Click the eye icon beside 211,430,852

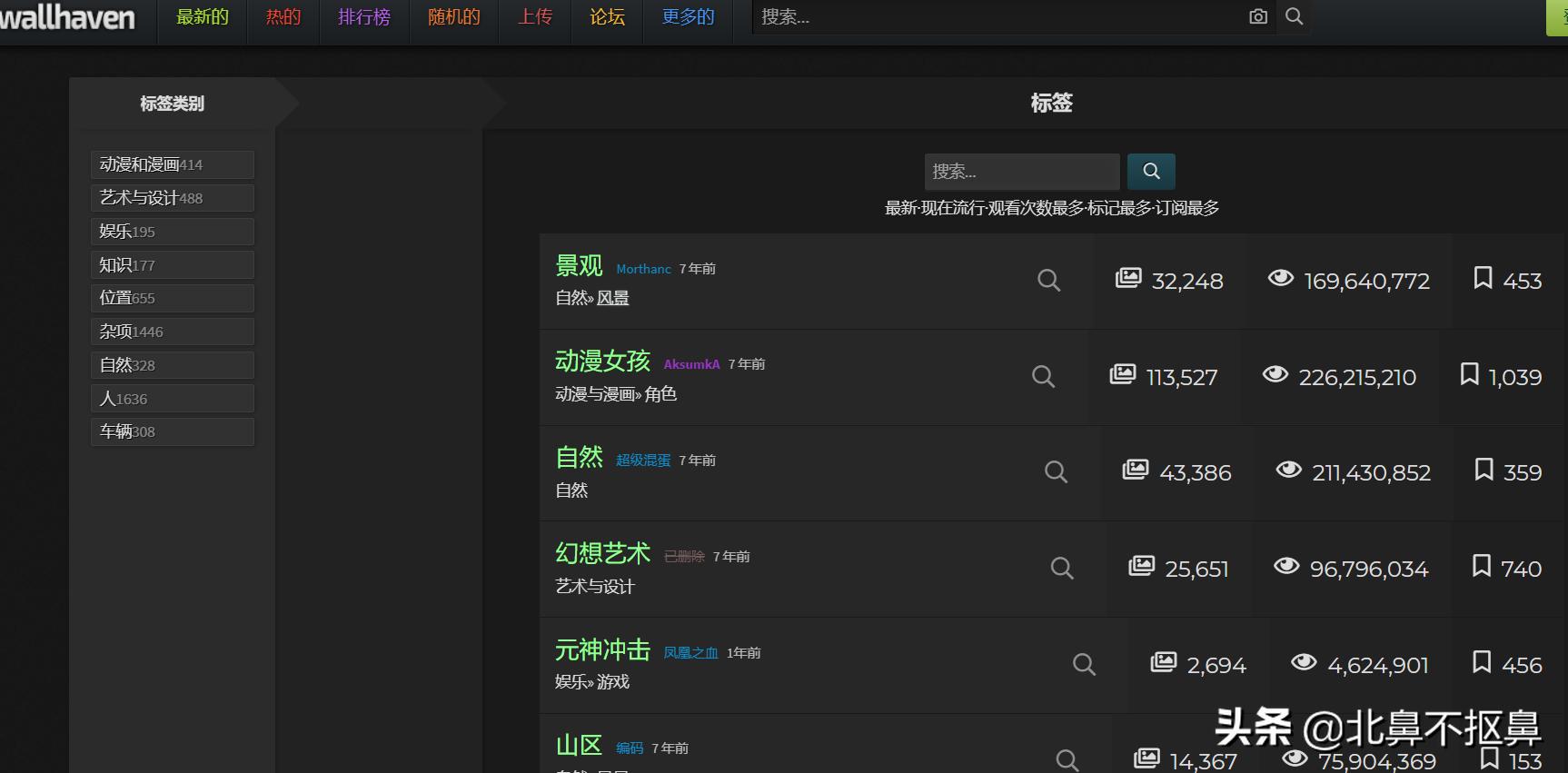coord(1289,470)
